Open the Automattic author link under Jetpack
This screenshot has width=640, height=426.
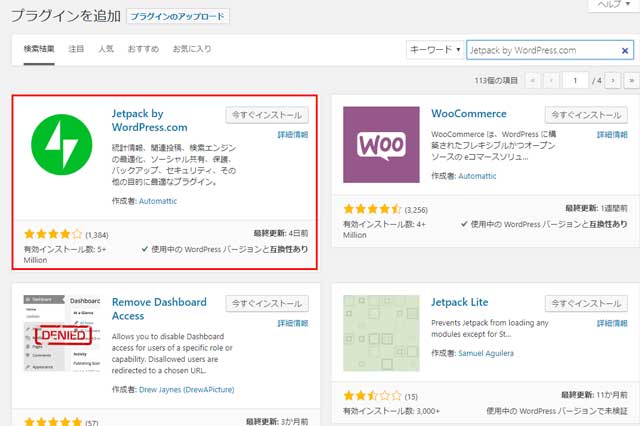click(x=158, y=201)
